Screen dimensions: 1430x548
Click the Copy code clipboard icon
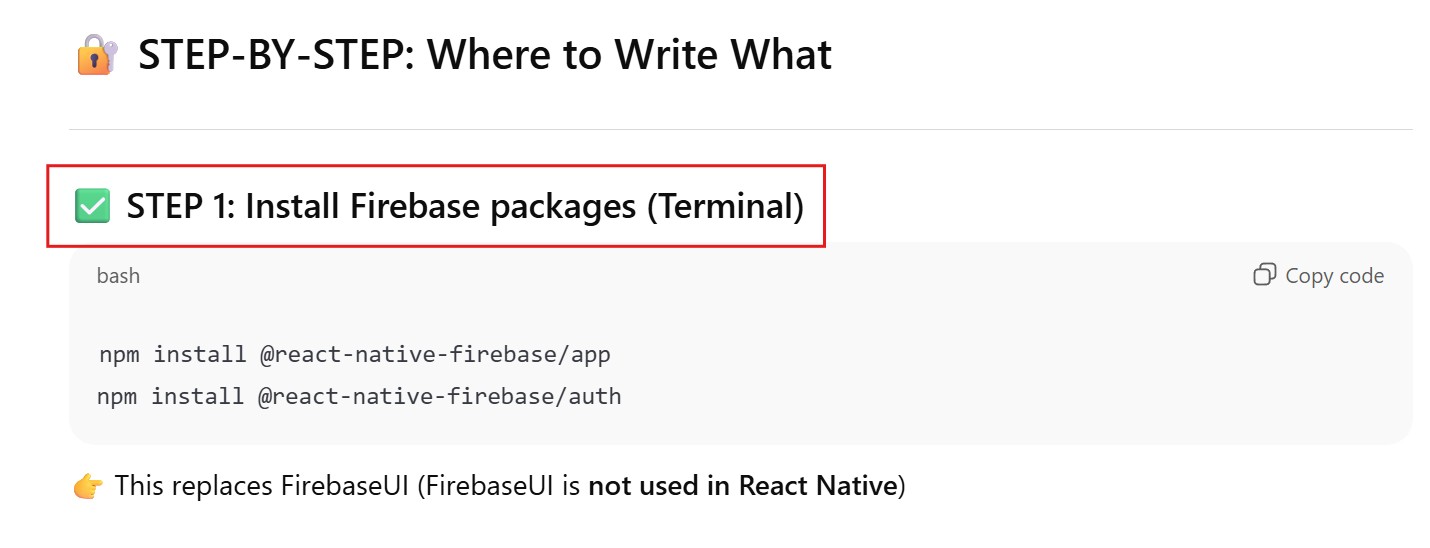coord(1264,275)
